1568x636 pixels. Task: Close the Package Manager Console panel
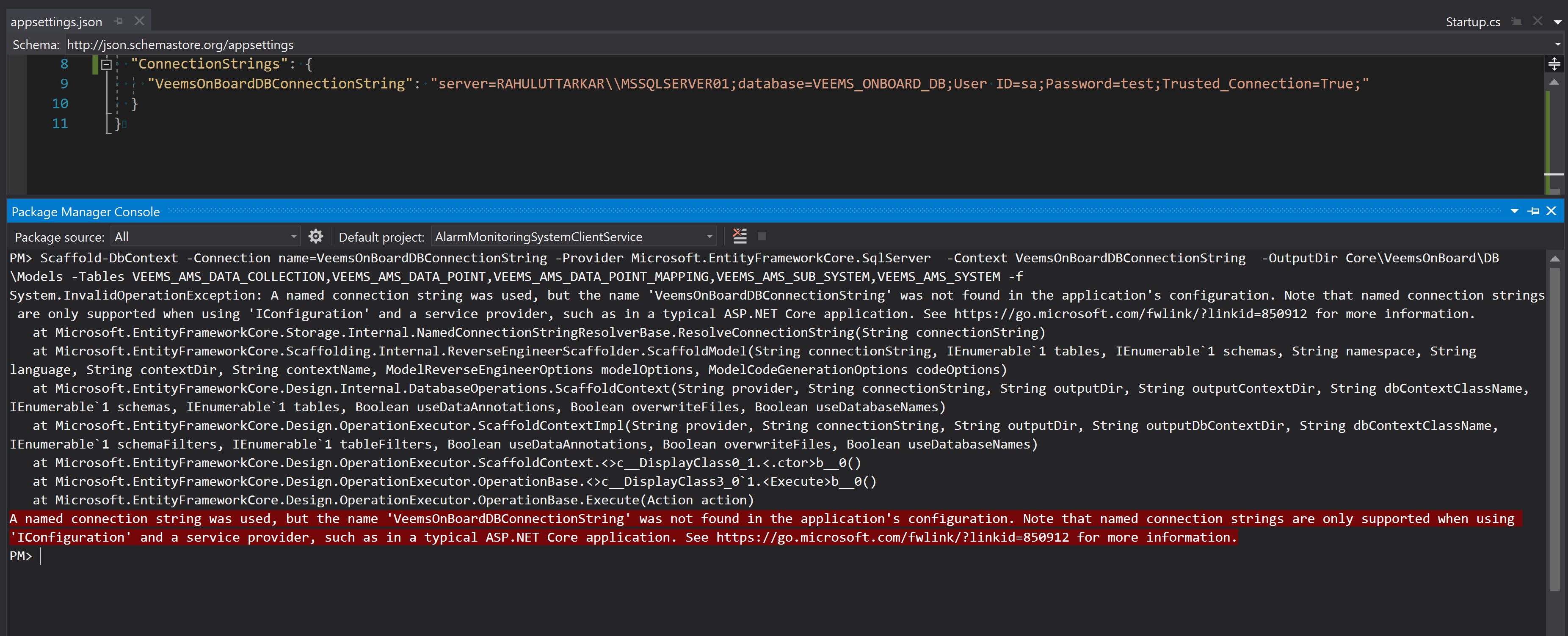[x=1551, y=211]
